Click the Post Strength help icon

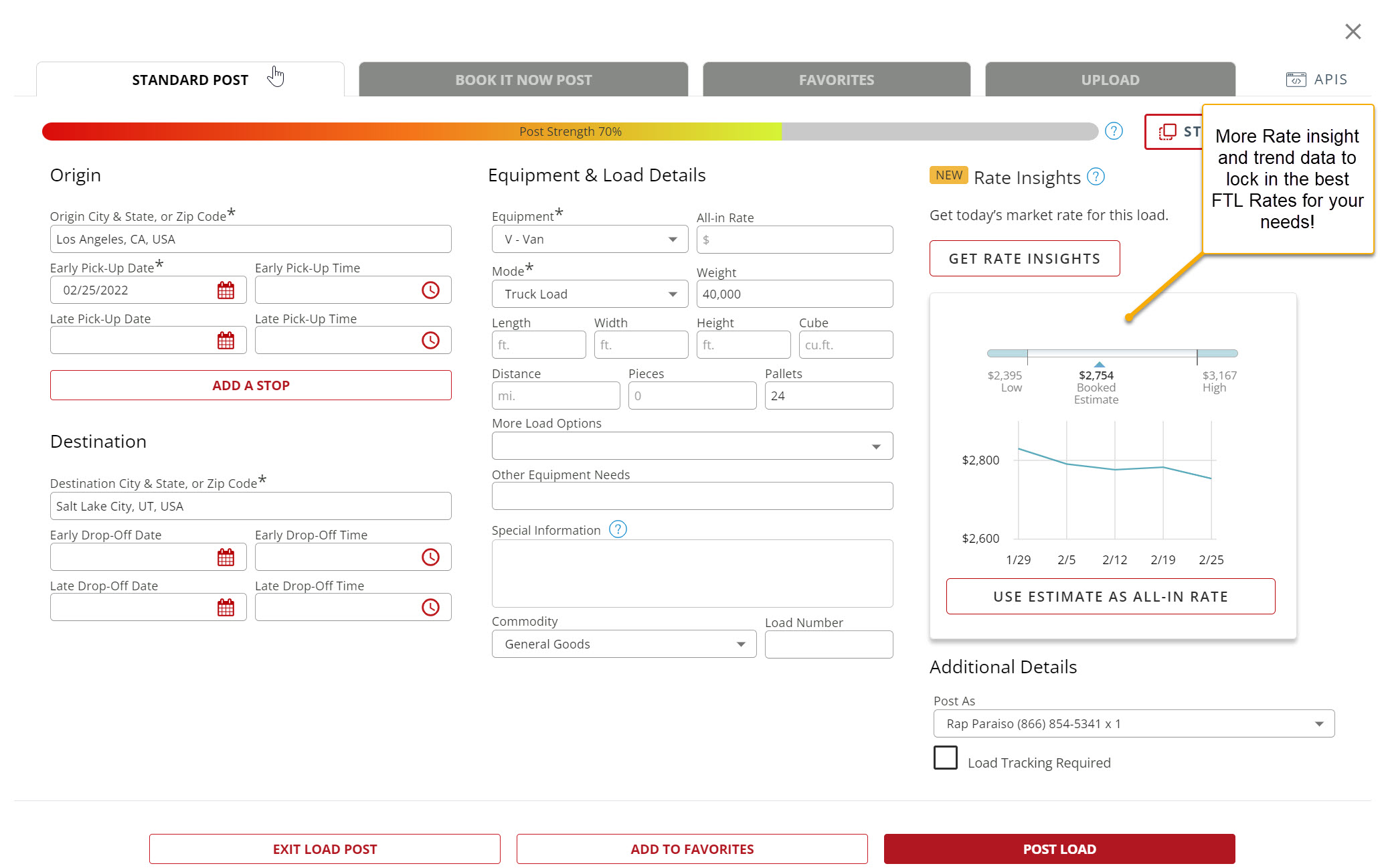coord(1114,131)
